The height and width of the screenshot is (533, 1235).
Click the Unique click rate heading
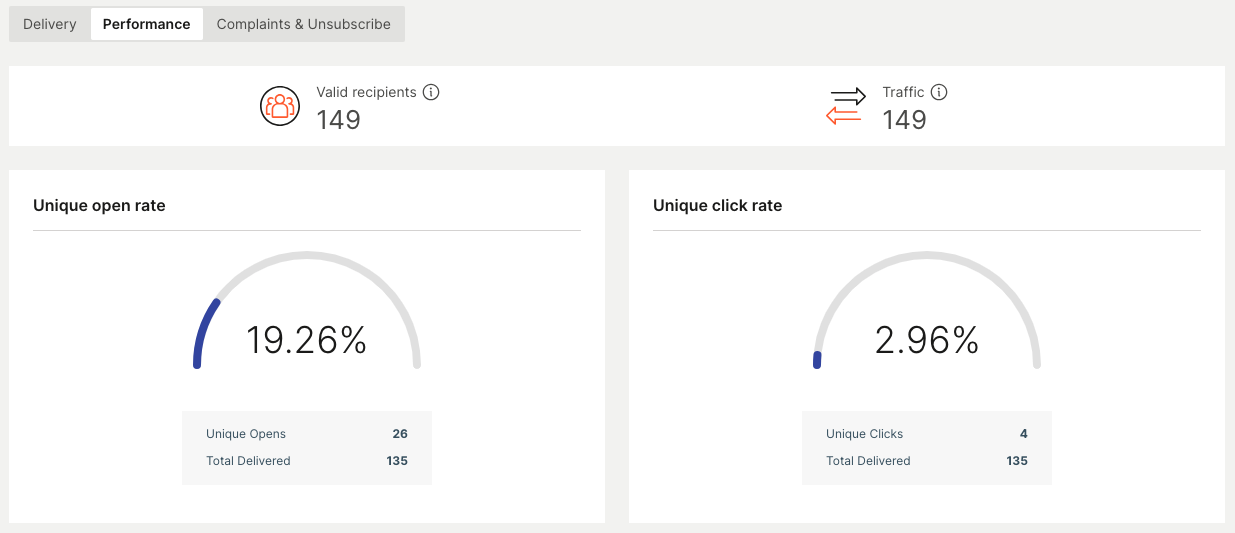point(717,205)
